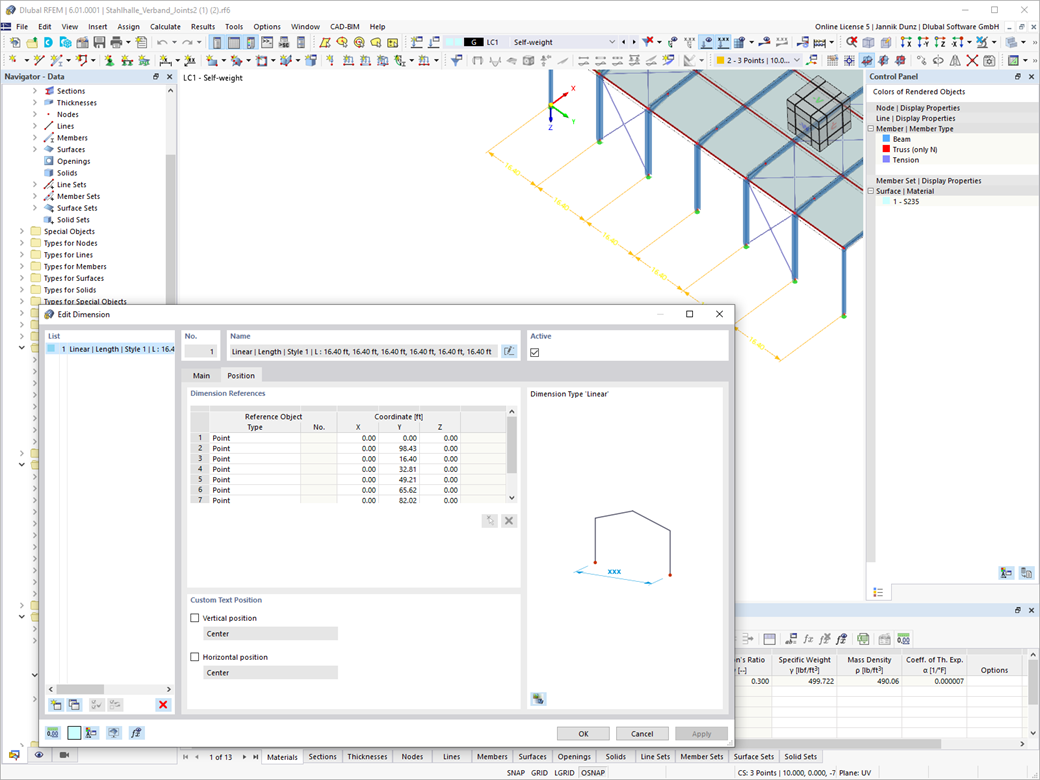The height and width of the screenshot is (780, 1040).
Task: Switch to the Nodes table tab at the bottom
Action: pos(411,757)
